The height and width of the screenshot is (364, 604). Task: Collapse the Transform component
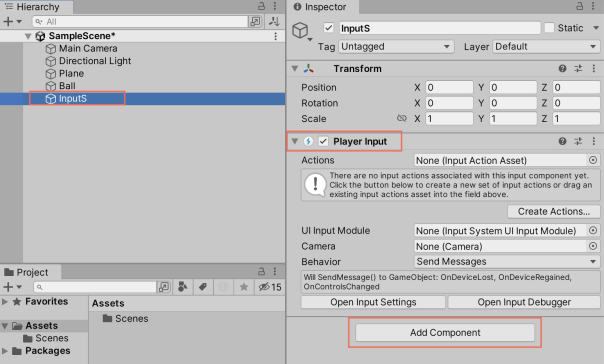295,69
